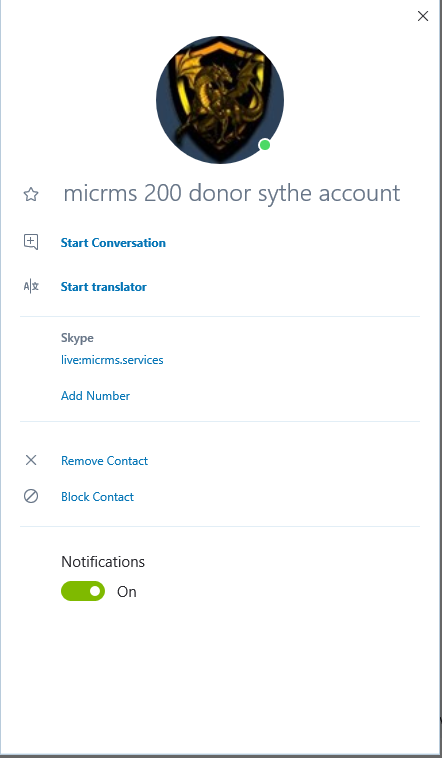The height and width of the screenshot is (758, 442).
Task: Open the dragon shield profile picture
Action: pyautogui.click(x=220, y=100)
